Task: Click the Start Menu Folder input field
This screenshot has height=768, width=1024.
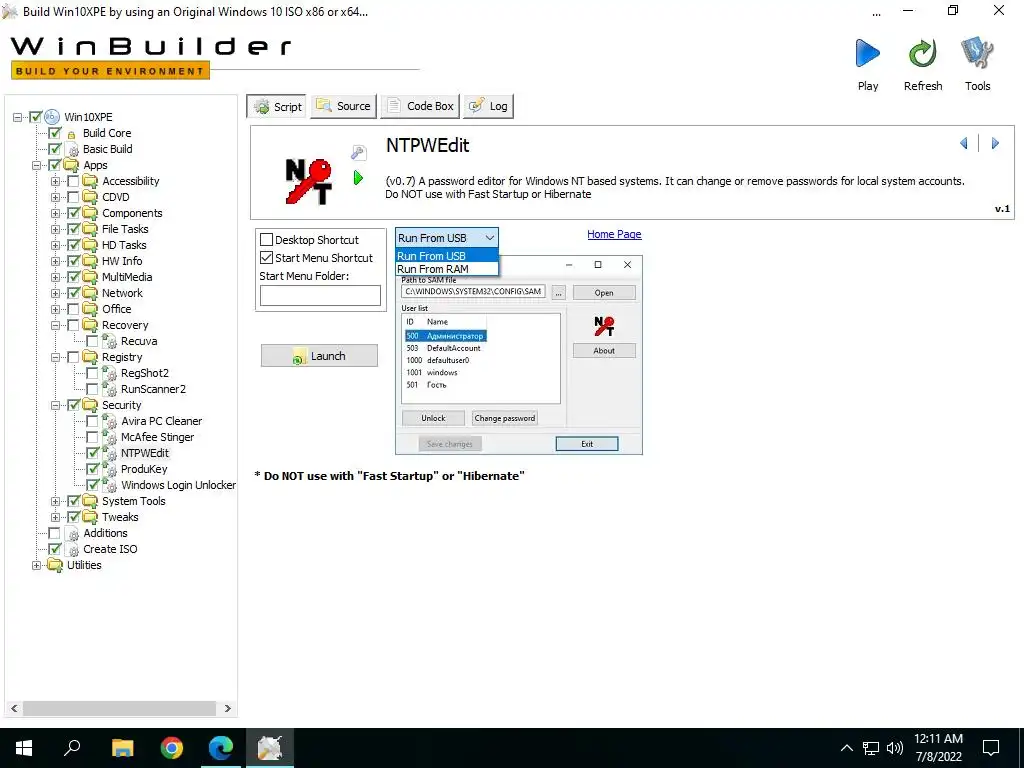Action: click(320, 295)
